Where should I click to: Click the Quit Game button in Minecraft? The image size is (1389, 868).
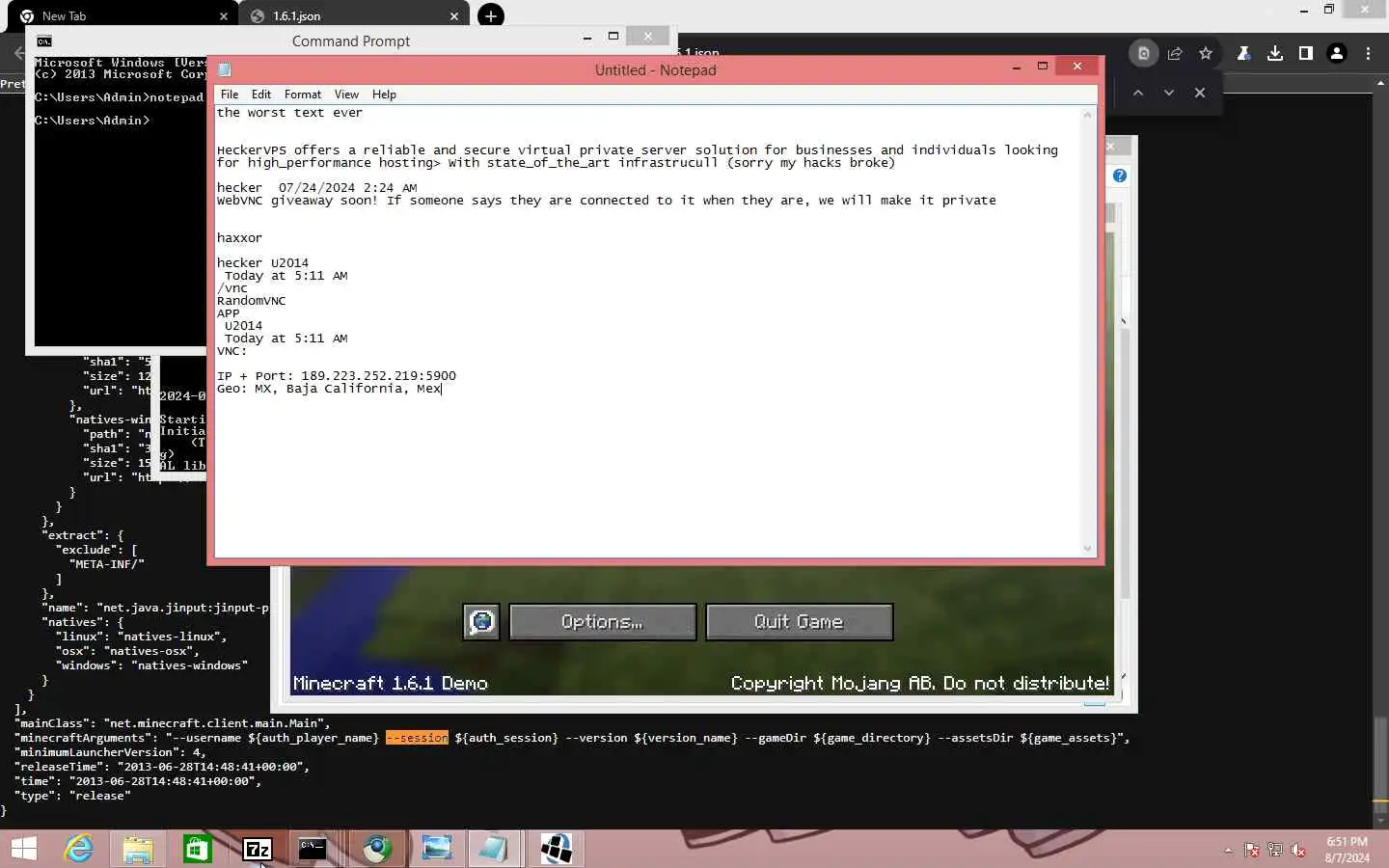click(x=800, y=622)
